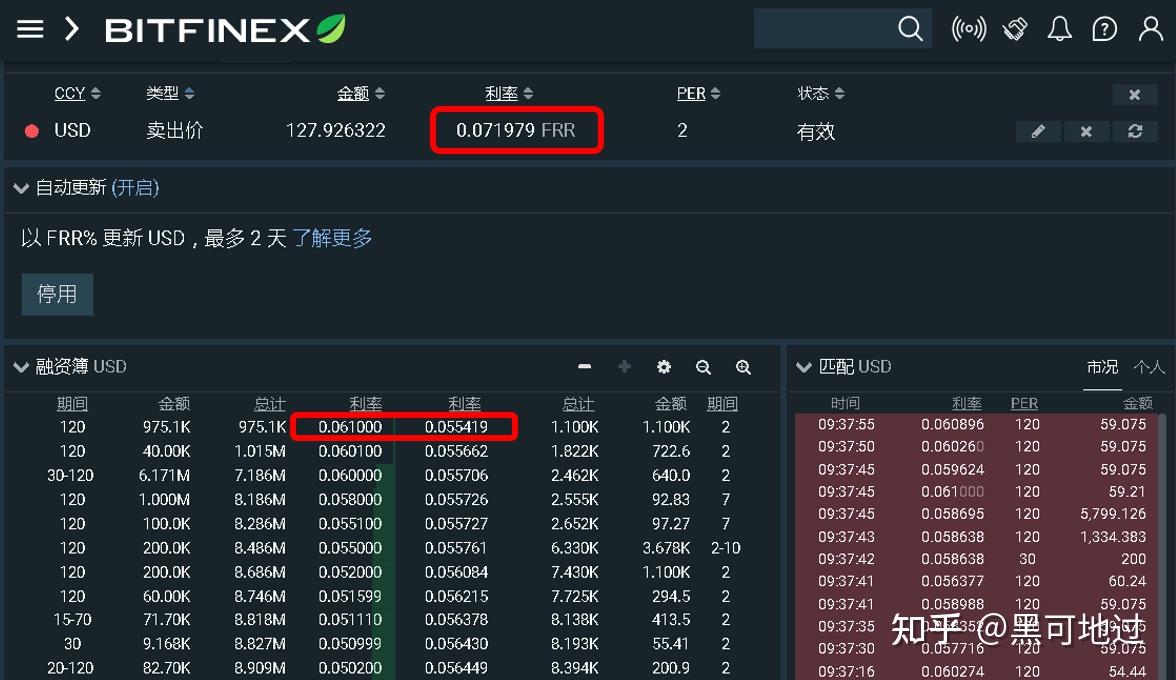Collapse the 融资簿 USD panel
This screenshot has width=1176, height=680.
pos(20,367)
